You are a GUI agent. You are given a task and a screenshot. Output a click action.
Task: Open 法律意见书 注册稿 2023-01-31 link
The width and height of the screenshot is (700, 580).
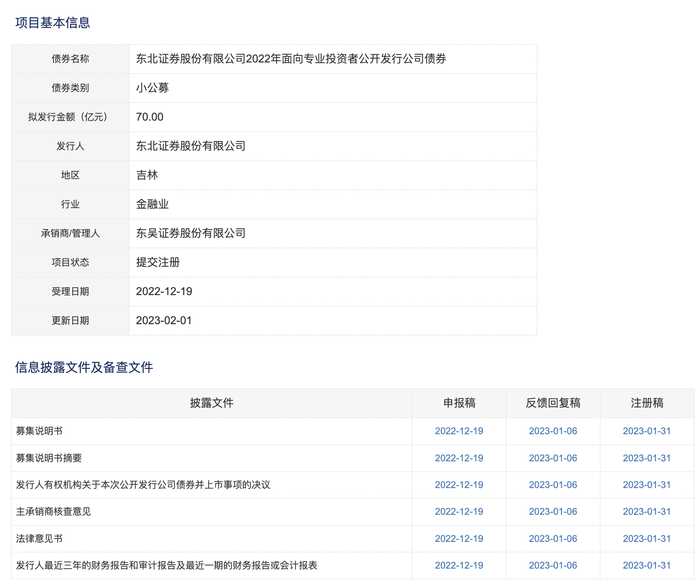click(x=646, y=538)
